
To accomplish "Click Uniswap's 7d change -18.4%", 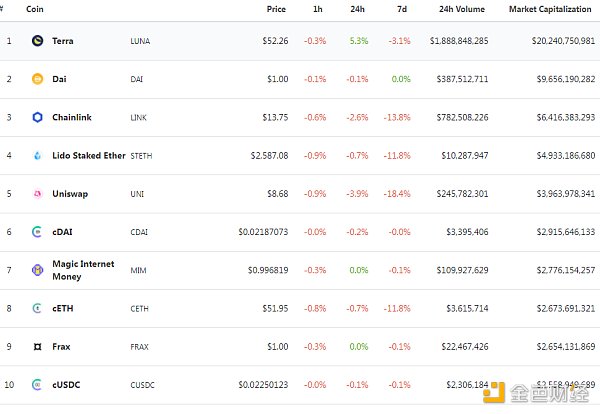I will tap(397, 194).
